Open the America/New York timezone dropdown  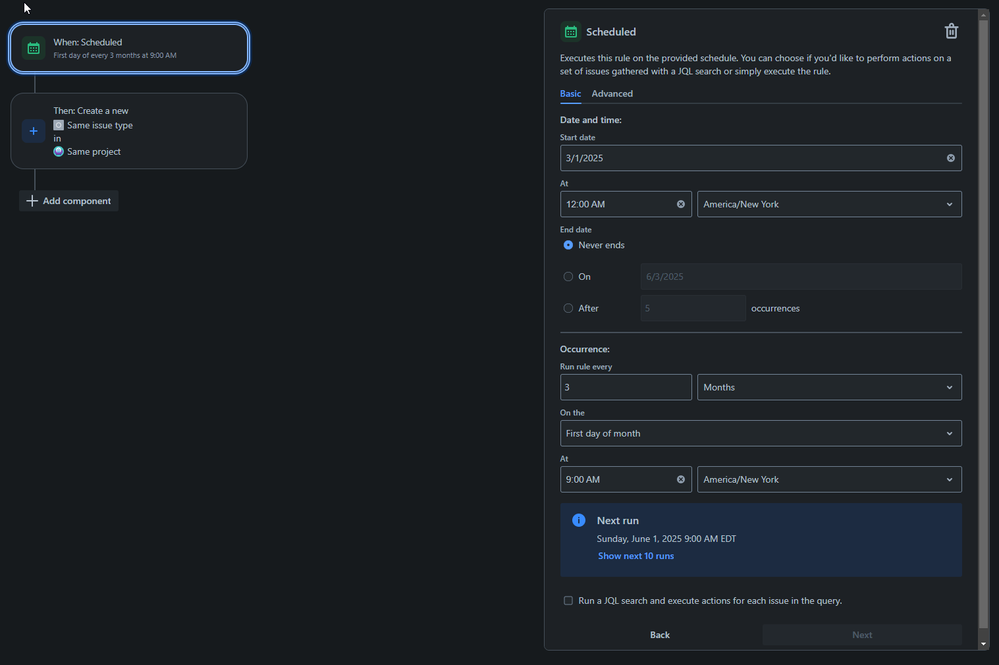829,204
